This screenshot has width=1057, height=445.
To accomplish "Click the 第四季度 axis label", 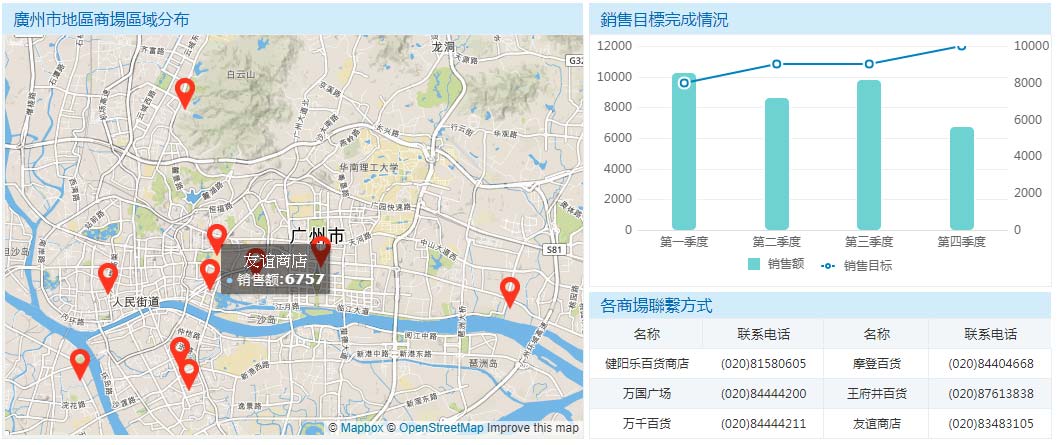I will pos(961,241).
